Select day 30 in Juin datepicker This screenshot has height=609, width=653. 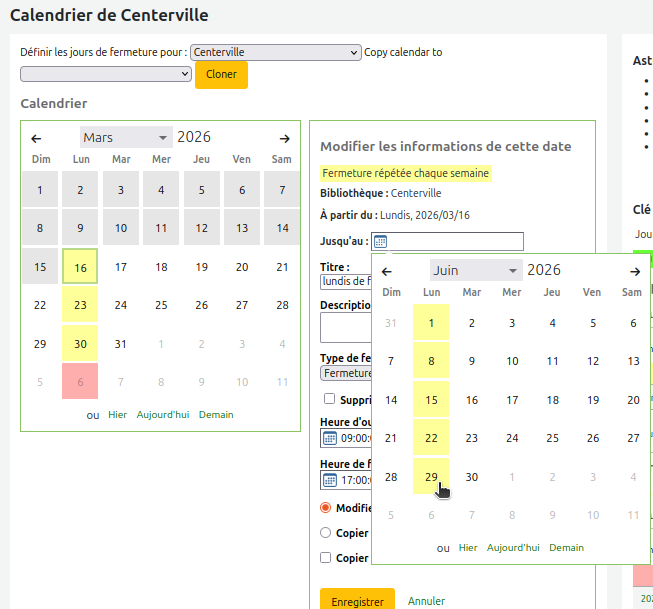click(471, 477)
